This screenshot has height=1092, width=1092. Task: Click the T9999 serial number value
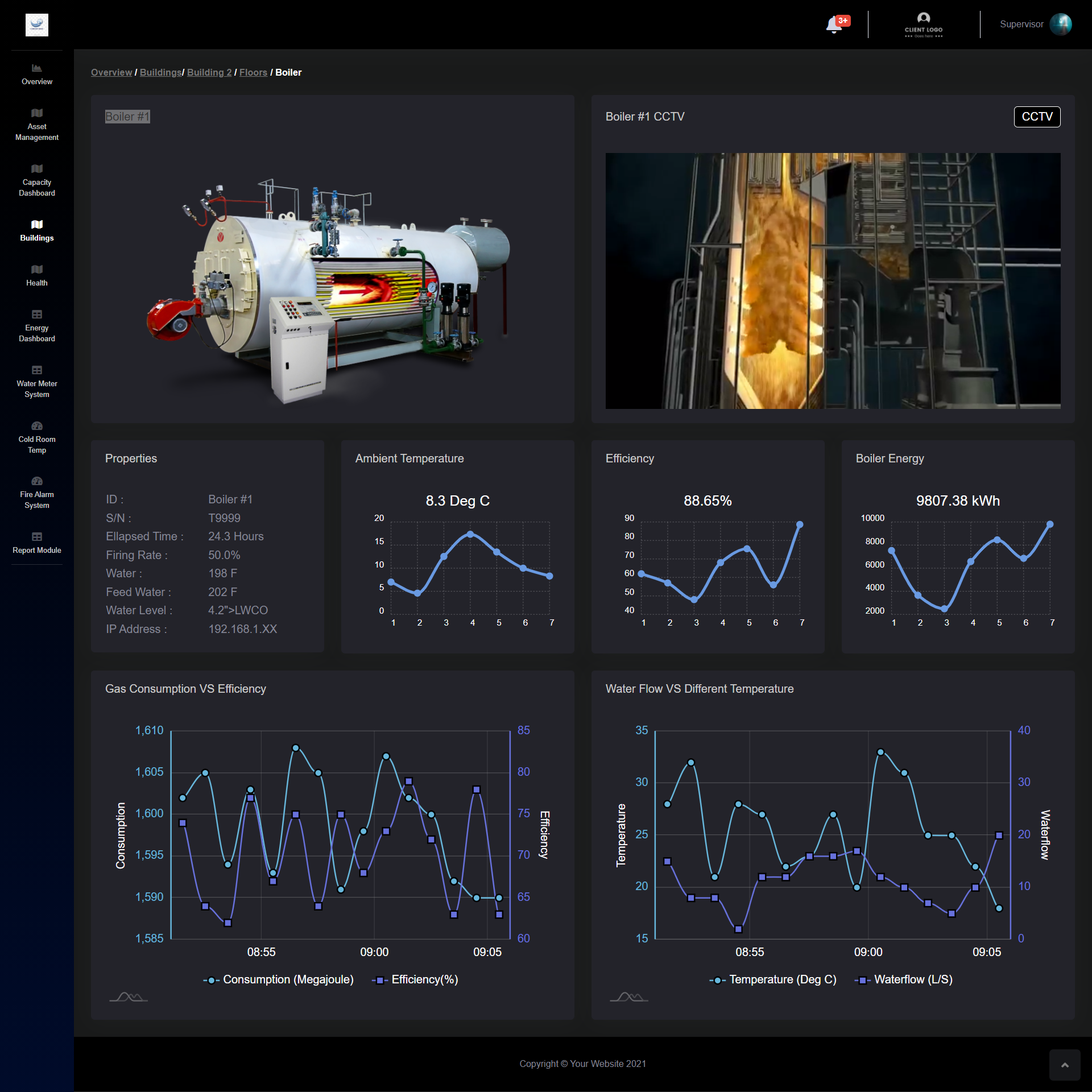click(x=224, y=518)
